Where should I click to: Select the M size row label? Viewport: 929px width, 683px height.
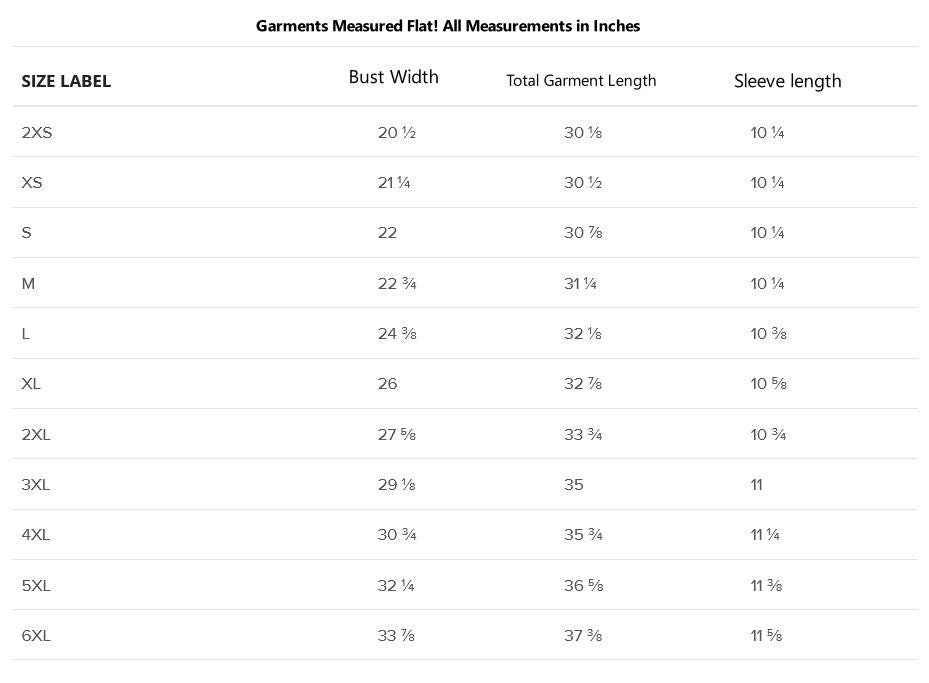coord(28,284)
